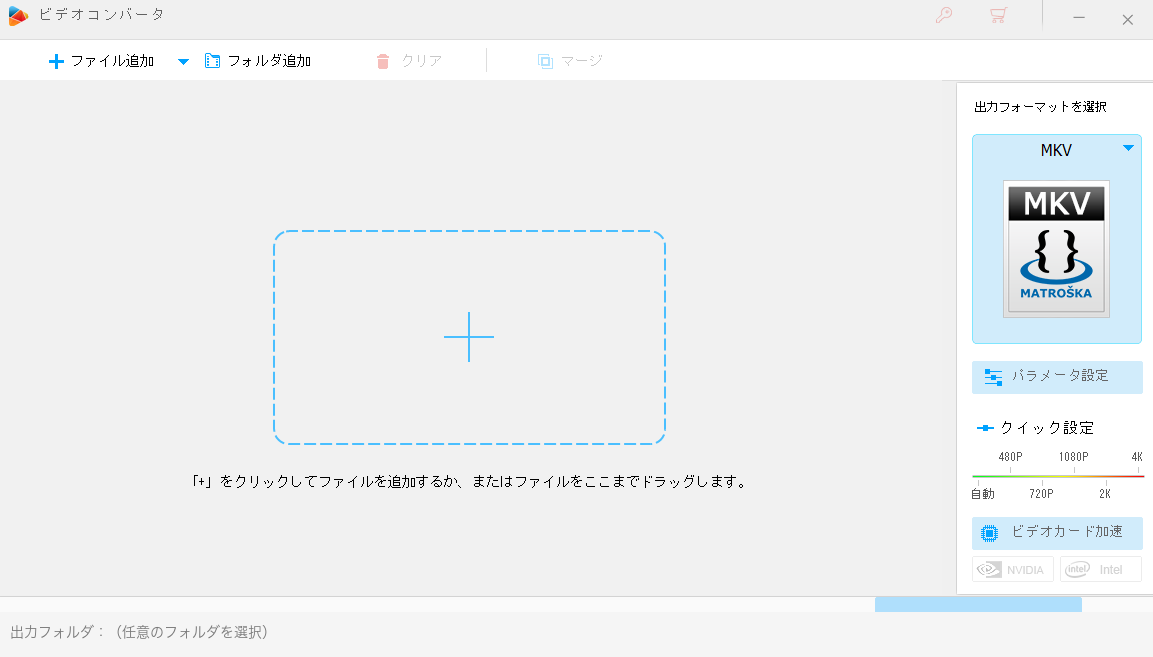The height and width of the screenshot is (657, 1153).
Task: Click the フォルダ追加 folder icon
Action: pos(213,61)
